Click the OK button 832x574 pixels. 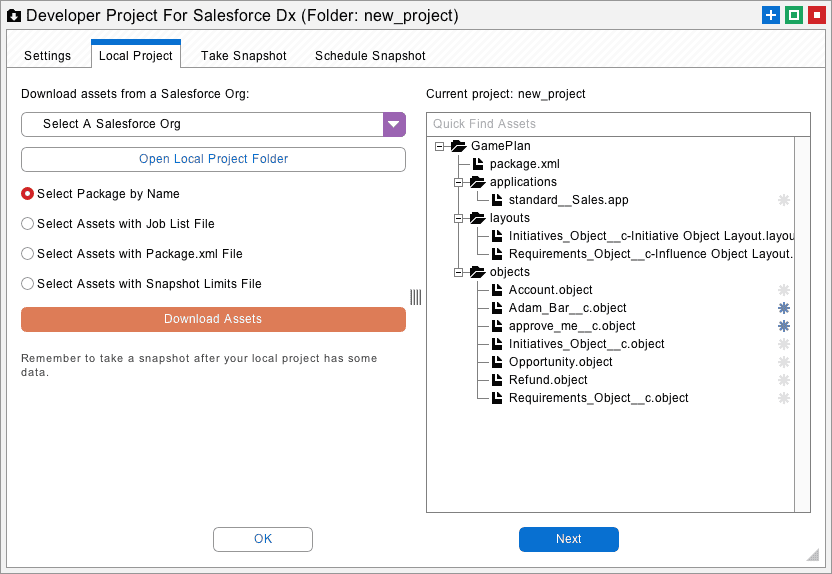[x=263, y=539]
